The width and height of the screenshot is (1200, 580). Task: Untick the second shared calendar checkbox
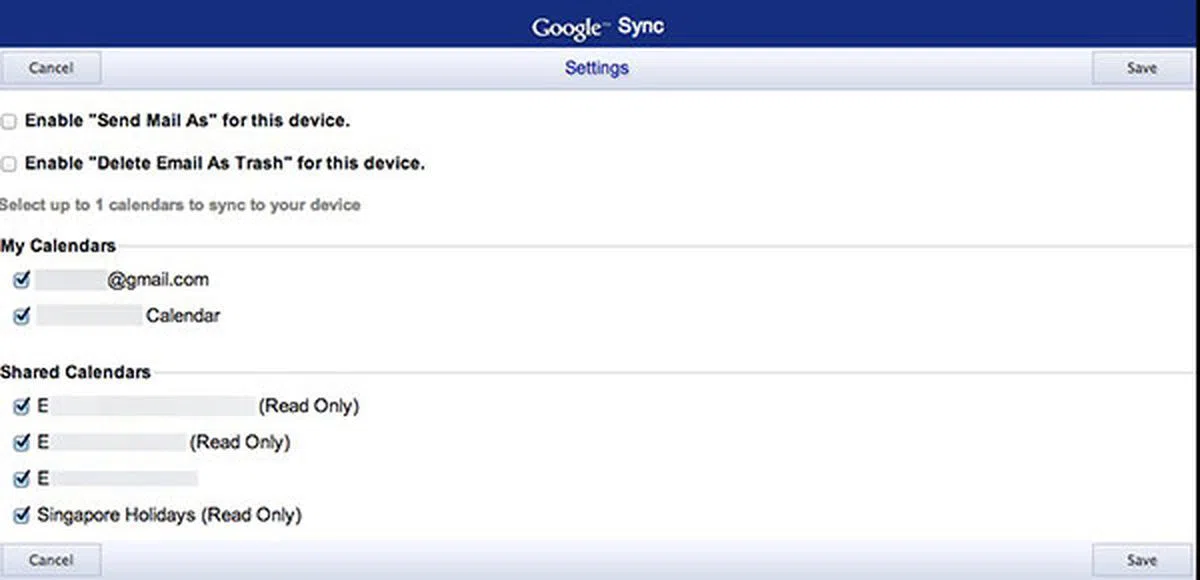[22, 442]
